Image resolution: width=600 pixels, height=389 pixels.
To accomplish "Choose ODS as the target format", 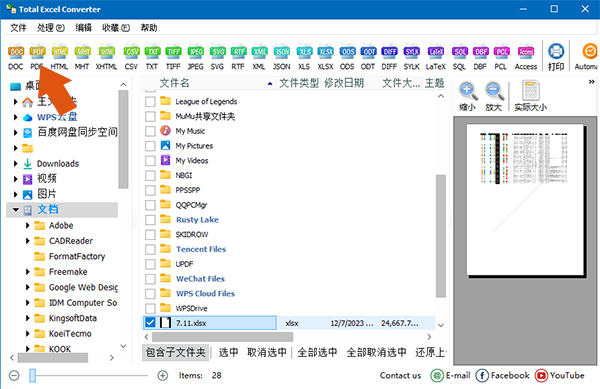I will coord(347,57).
